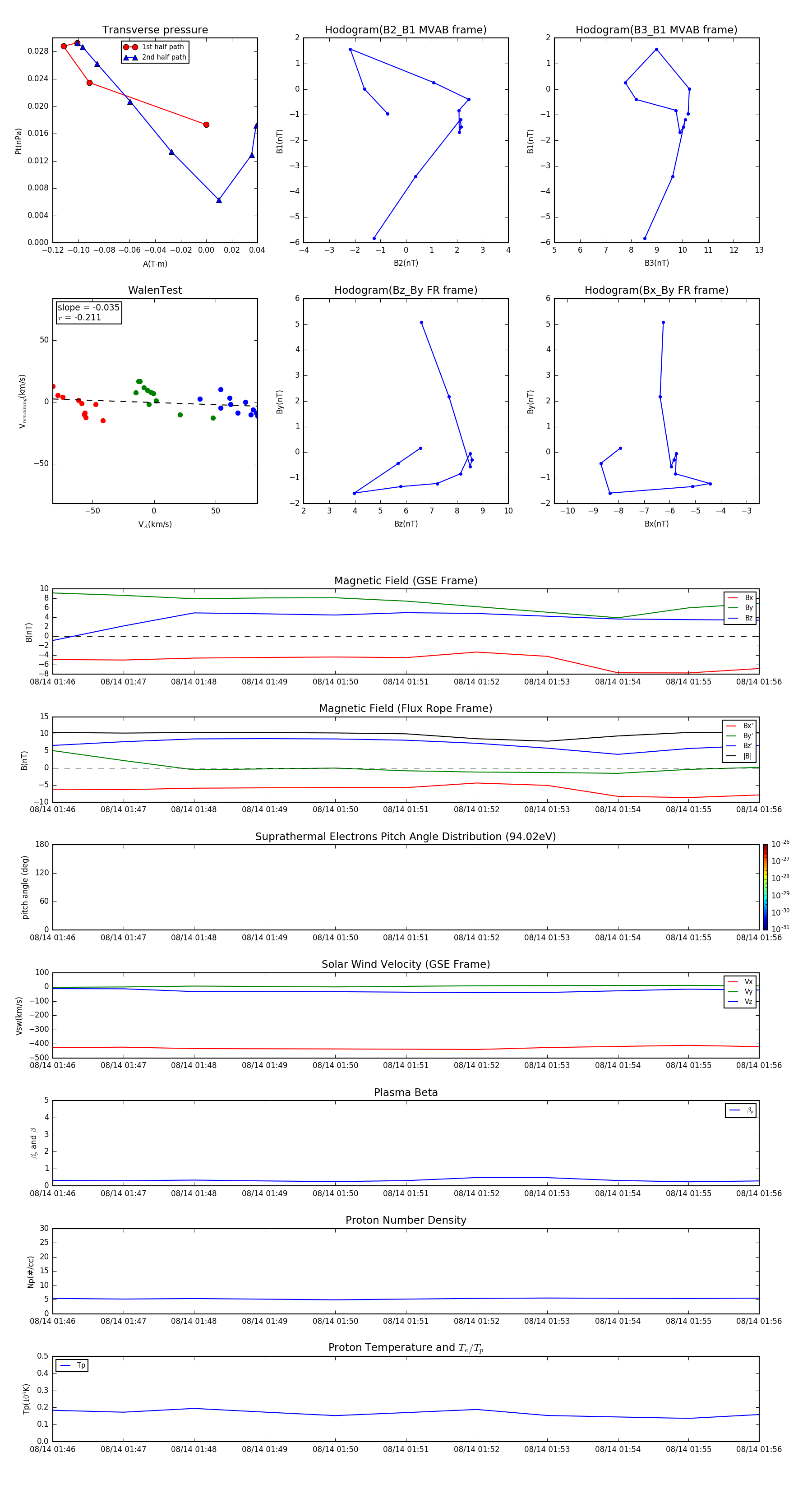This screenshot has height=1489, width=812.
Task: Click the 'Proton Number Density' title
Action: click(406, 1220)
